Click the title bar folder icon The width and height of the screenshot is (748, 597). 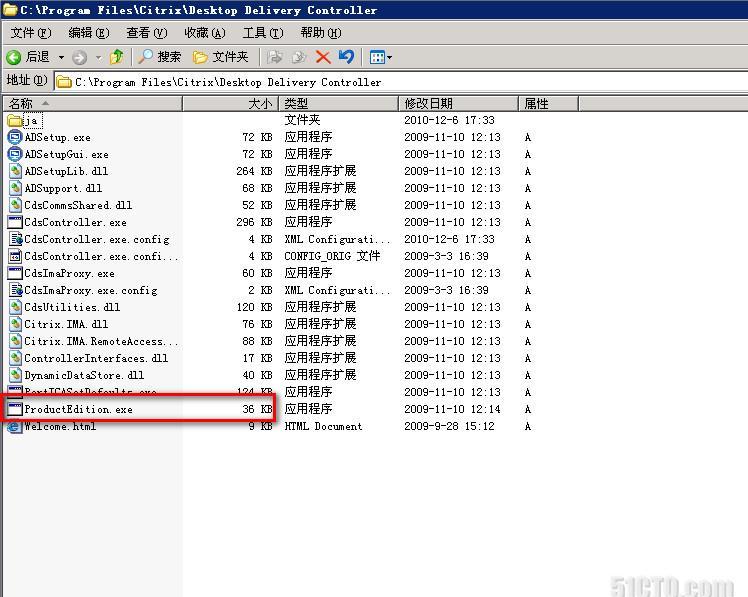pyautogui.click(x=10, y=10)
